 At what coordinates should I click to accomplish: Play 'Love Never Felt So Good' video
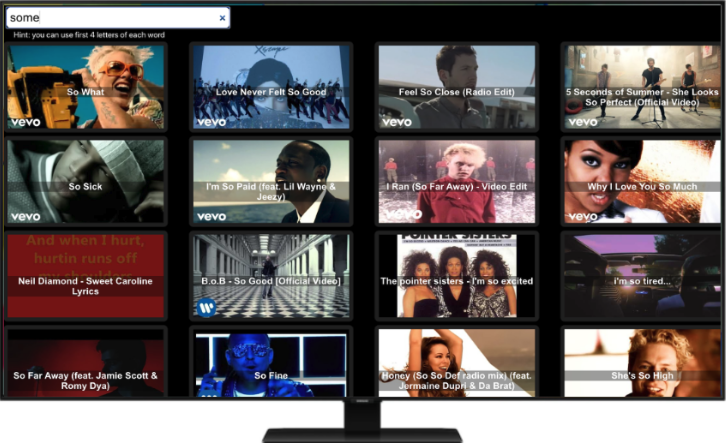coord(271,87)
